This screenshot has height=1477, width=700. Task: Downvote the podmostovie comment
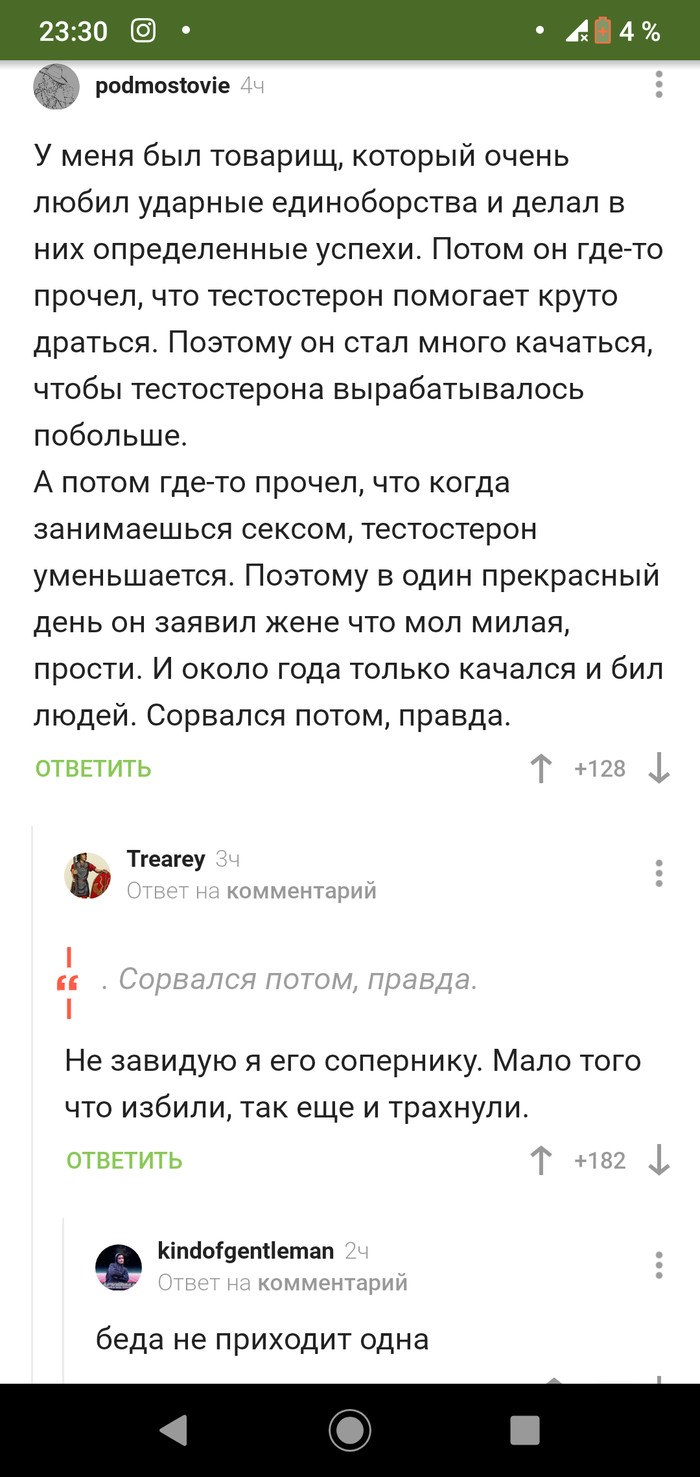point(658,768)
